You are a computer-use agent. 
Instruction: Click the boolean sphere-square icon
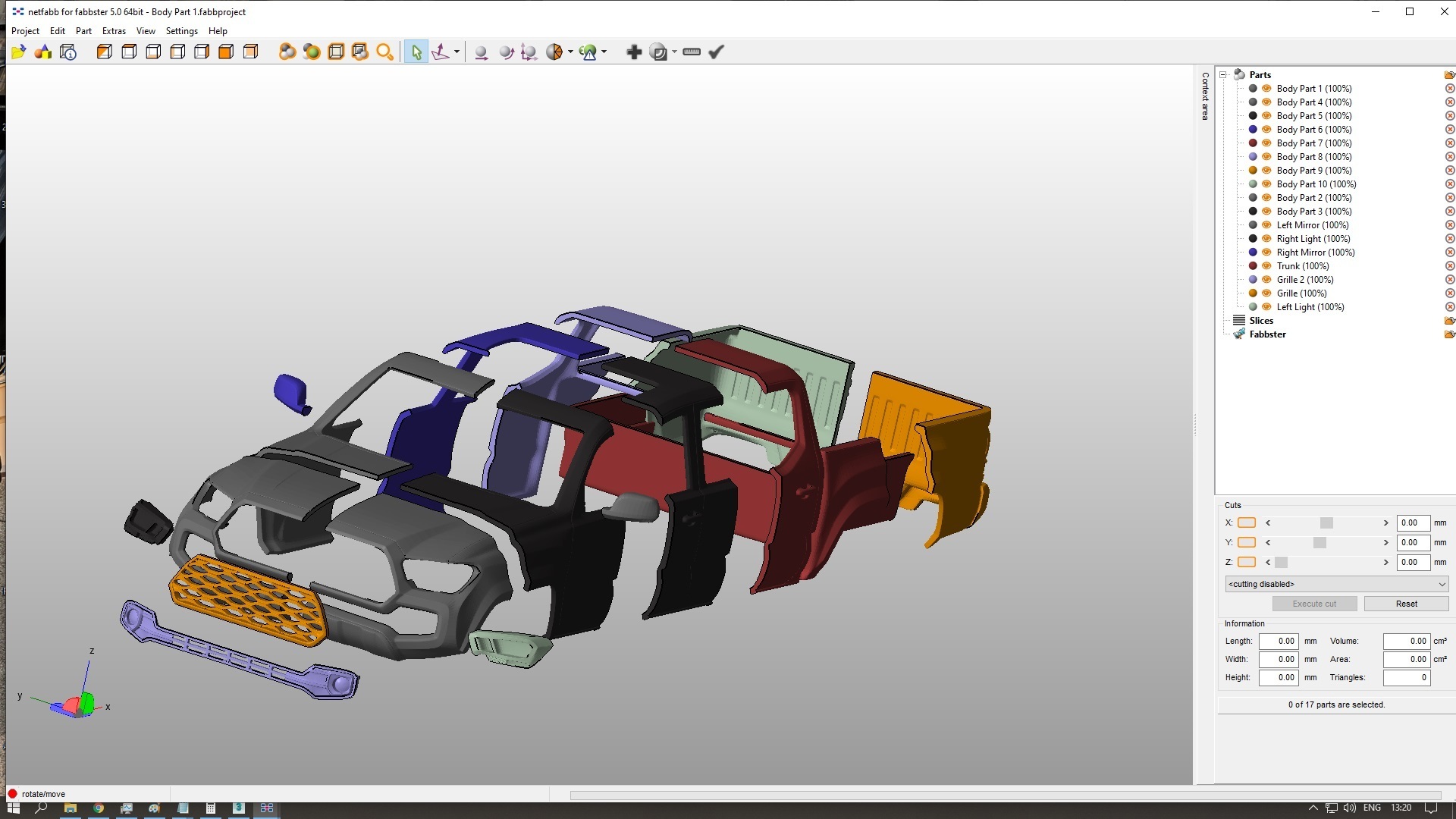tap(659, 52)
